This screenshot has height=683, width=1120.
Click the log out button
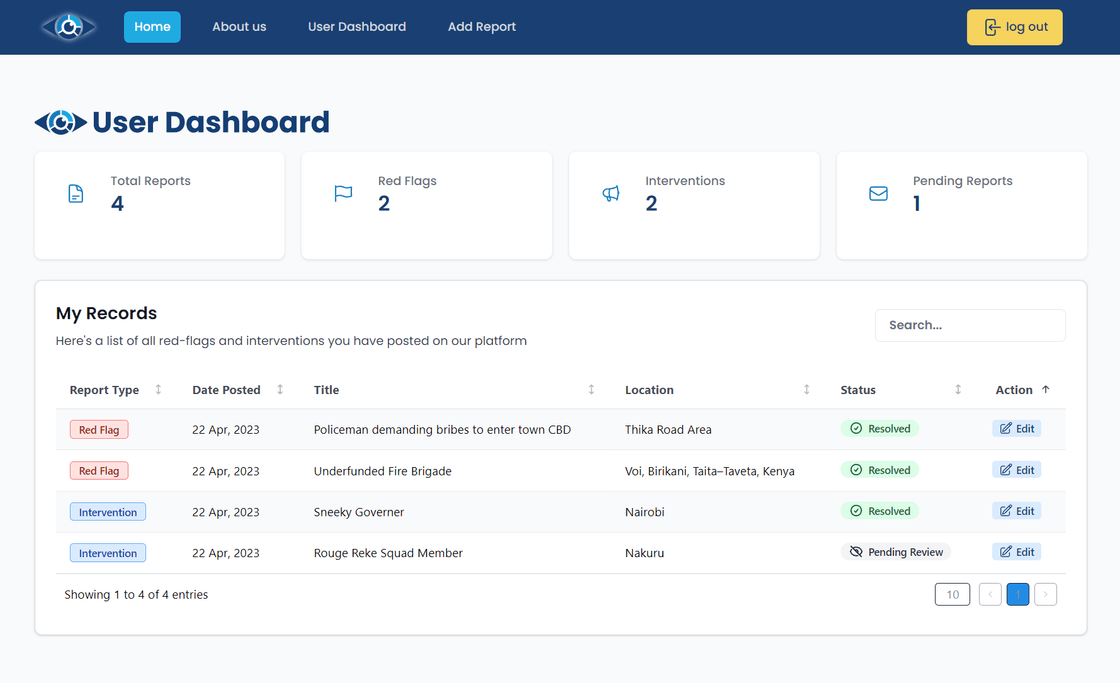pos(1014,27)
